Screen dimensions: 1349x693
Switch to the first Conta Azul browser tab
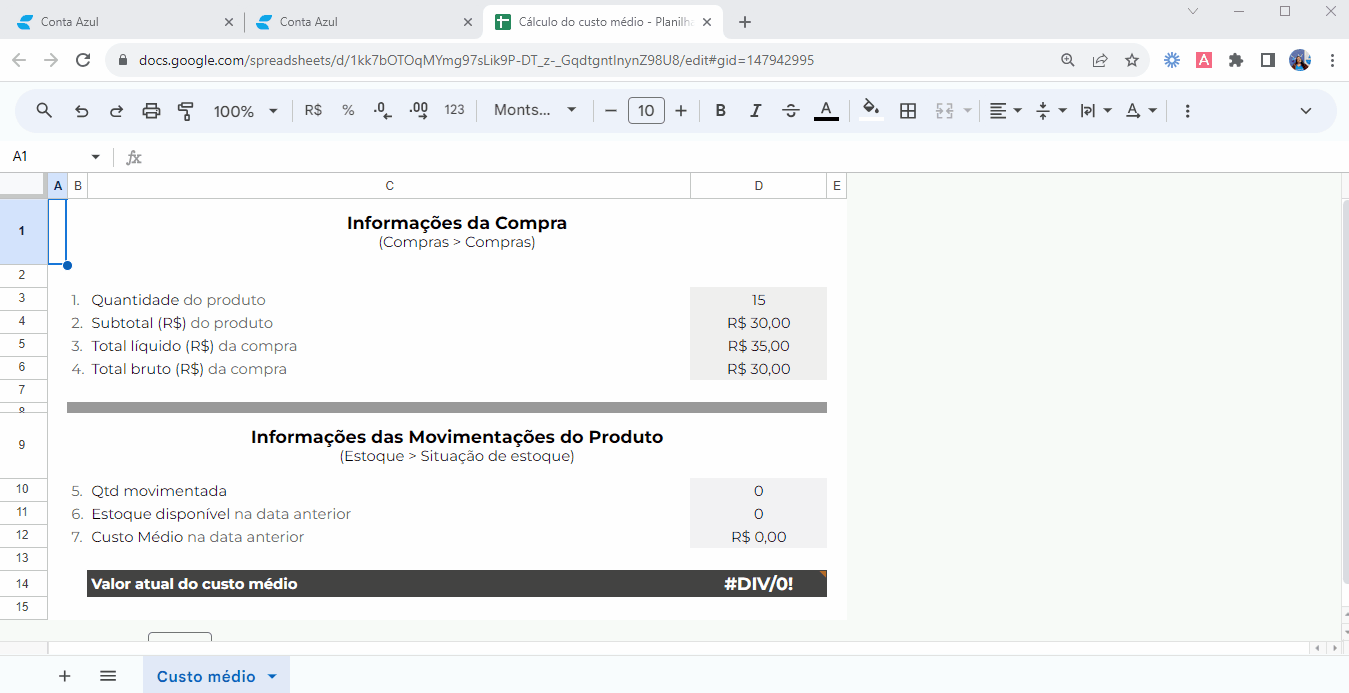pyautogui.click(x=123, y=22)
